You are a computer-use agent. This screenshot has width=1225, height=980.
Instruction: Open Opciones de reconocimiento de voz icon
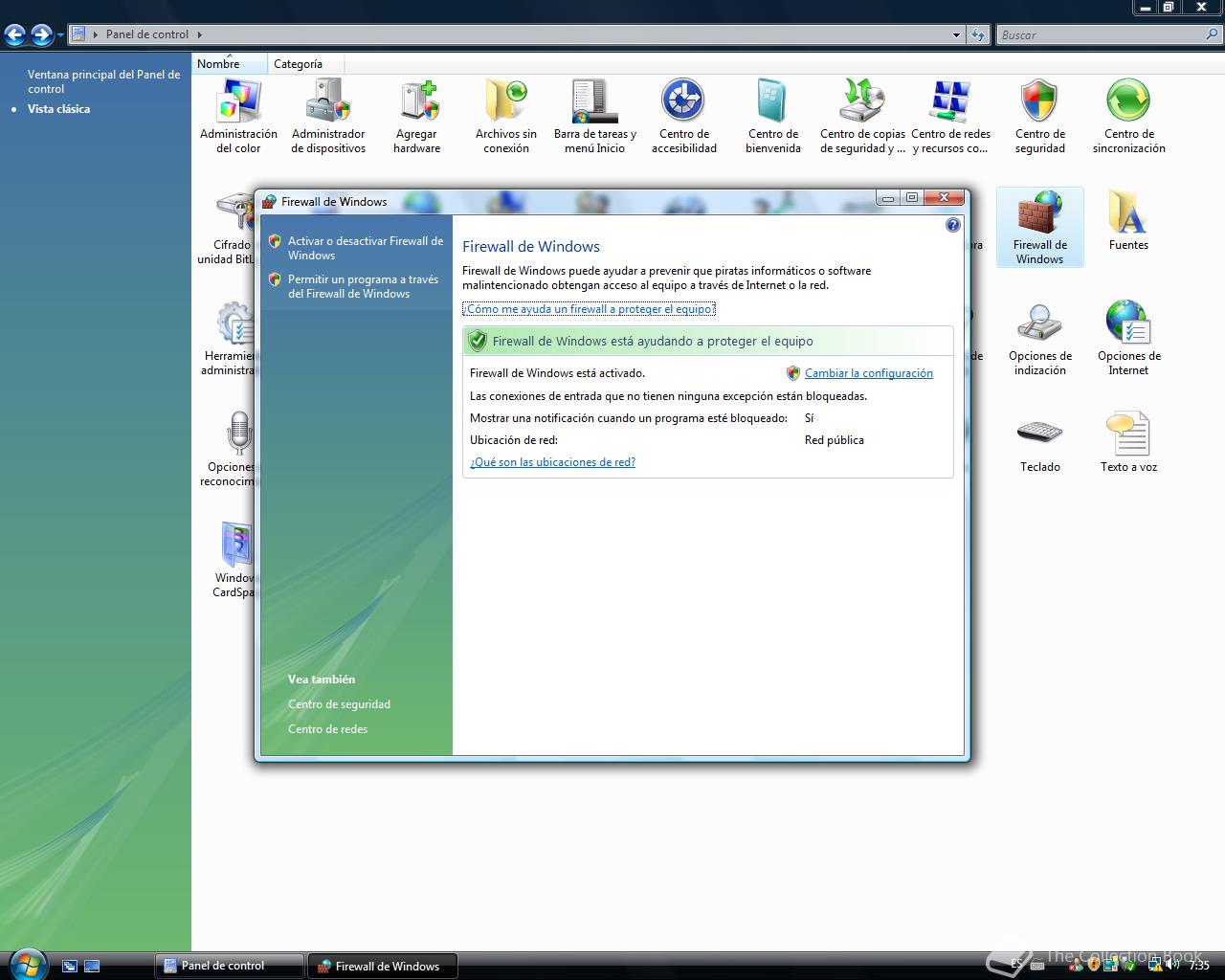point(230,449)
